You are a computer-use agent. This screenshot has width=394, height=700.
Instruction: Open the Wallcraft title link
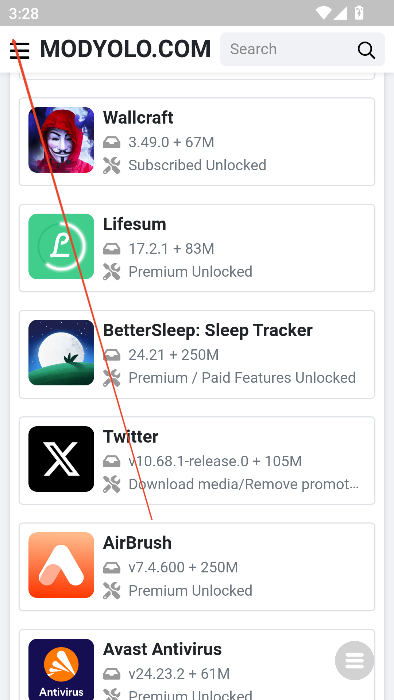138,118
